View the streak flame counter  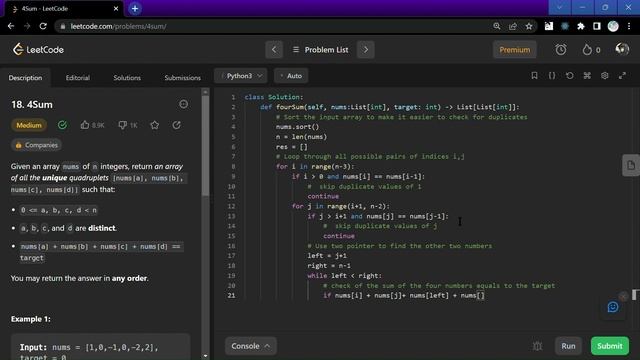[x=591, y=50]
